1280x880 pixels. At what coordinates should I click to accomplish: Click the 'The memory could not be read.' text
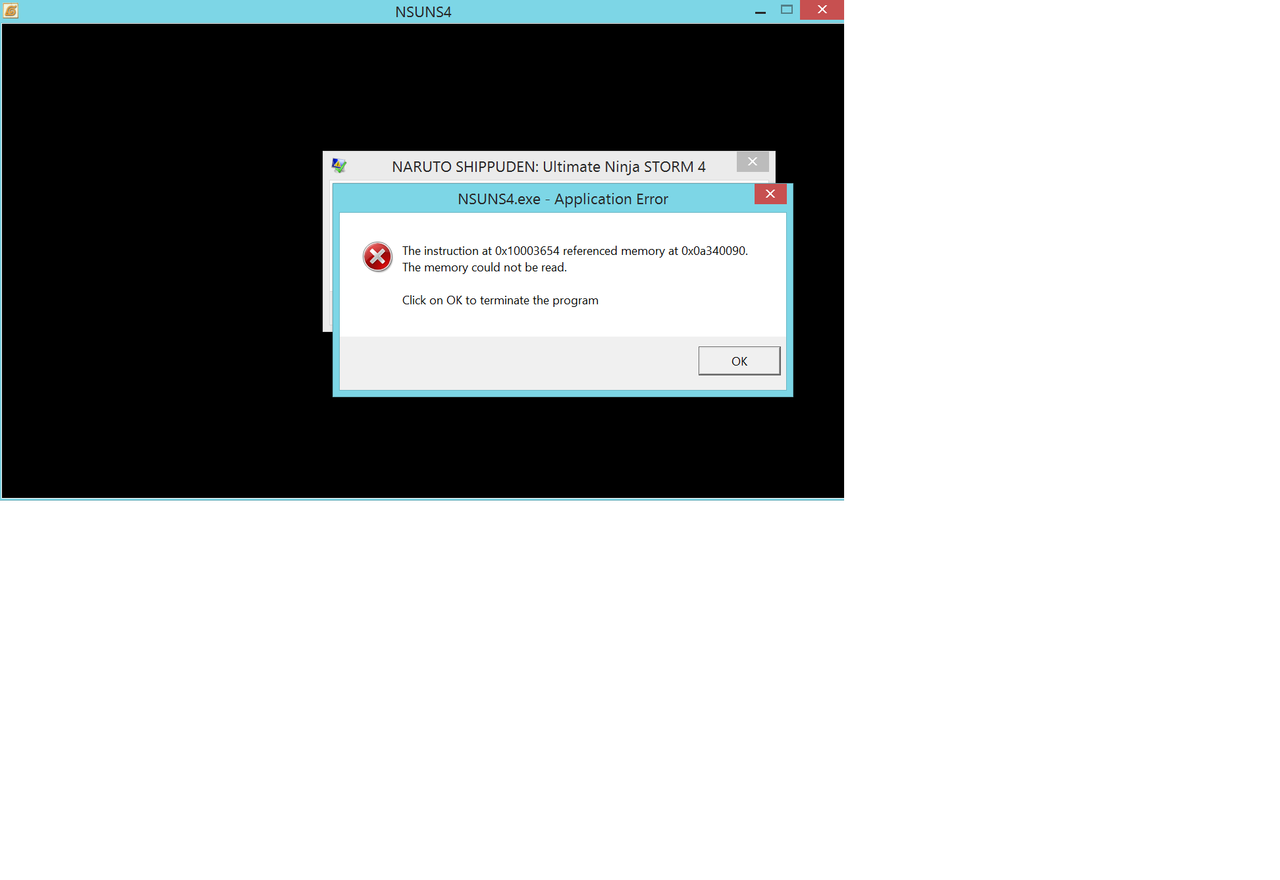point(484,267)
